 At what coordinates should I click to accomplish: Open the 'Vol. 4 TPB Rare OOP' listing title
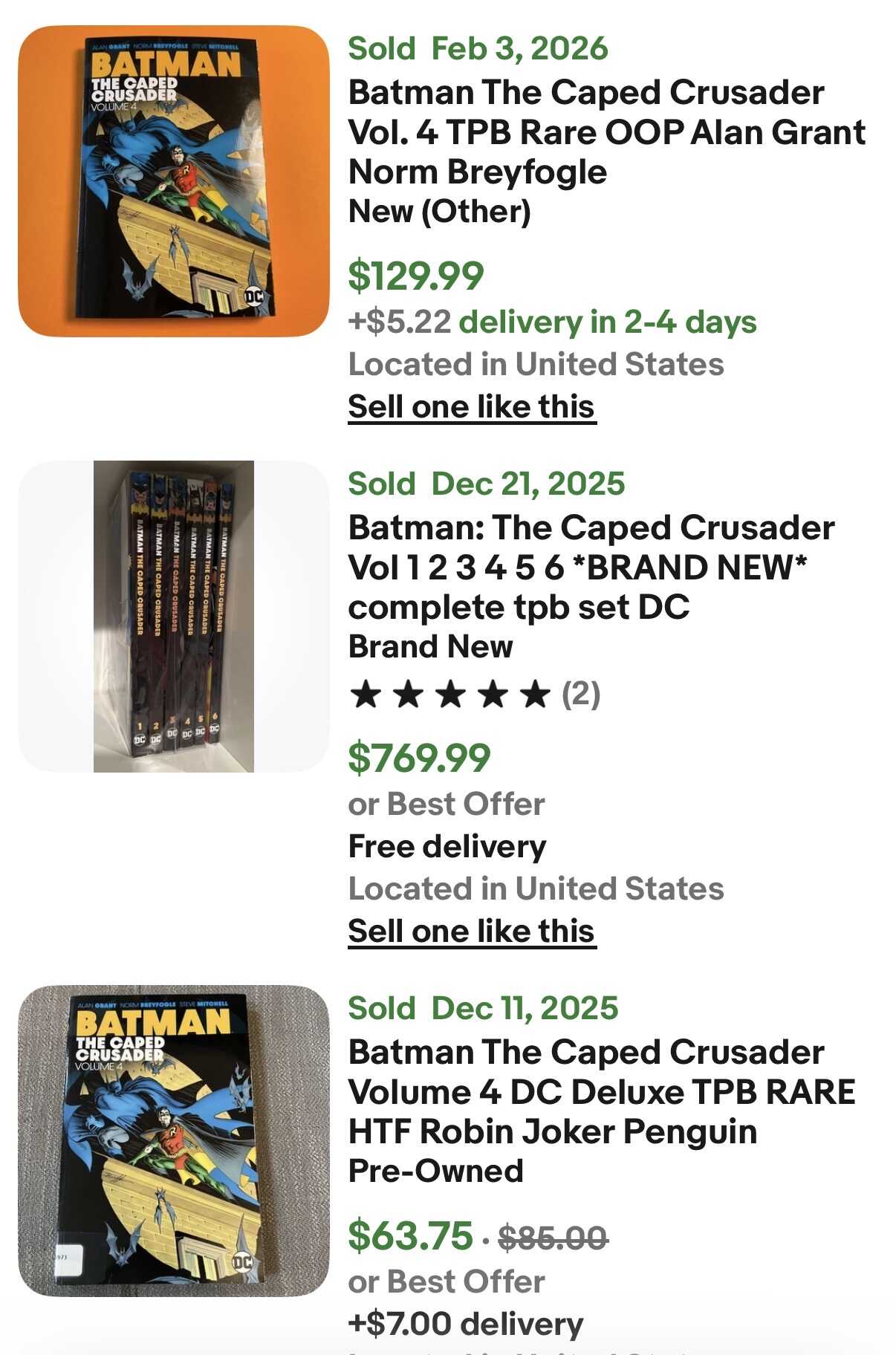coord(606,132)
